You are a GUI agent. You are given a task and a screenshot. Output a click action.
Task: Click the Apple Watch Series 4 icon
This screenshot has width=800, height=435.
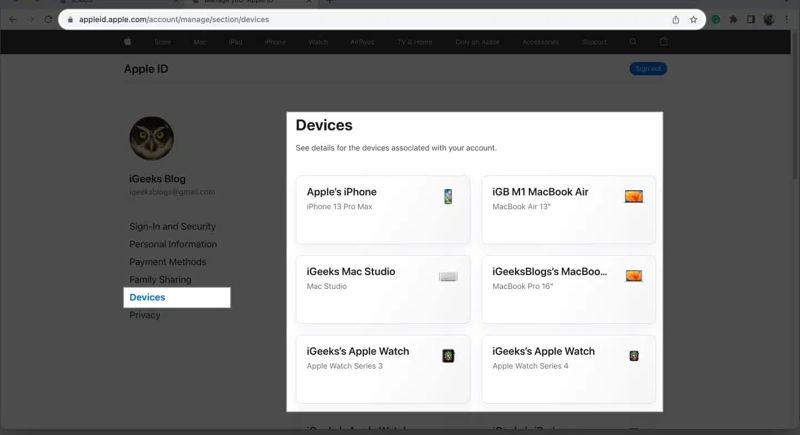634,355
